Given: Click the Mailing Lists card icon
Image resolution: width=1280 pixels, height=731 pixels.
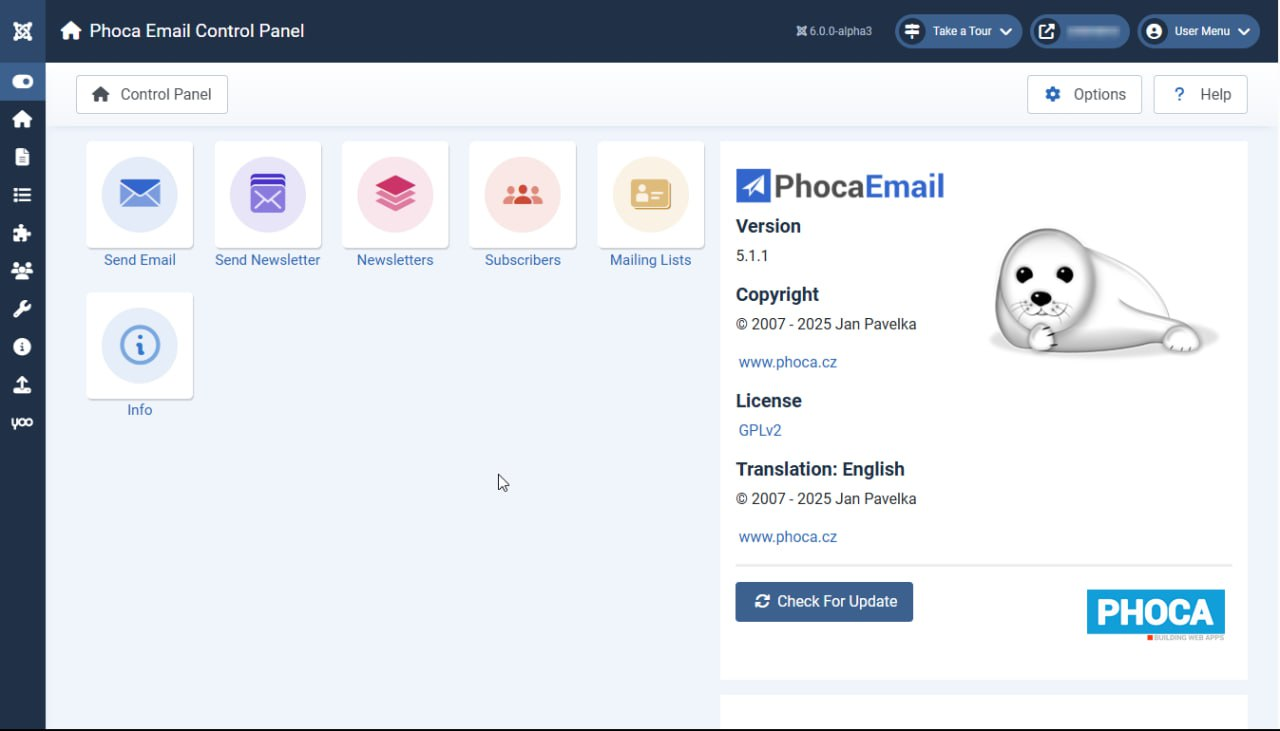Looking at the screenshot, I should pyautogui.click(x=650, y=194).
